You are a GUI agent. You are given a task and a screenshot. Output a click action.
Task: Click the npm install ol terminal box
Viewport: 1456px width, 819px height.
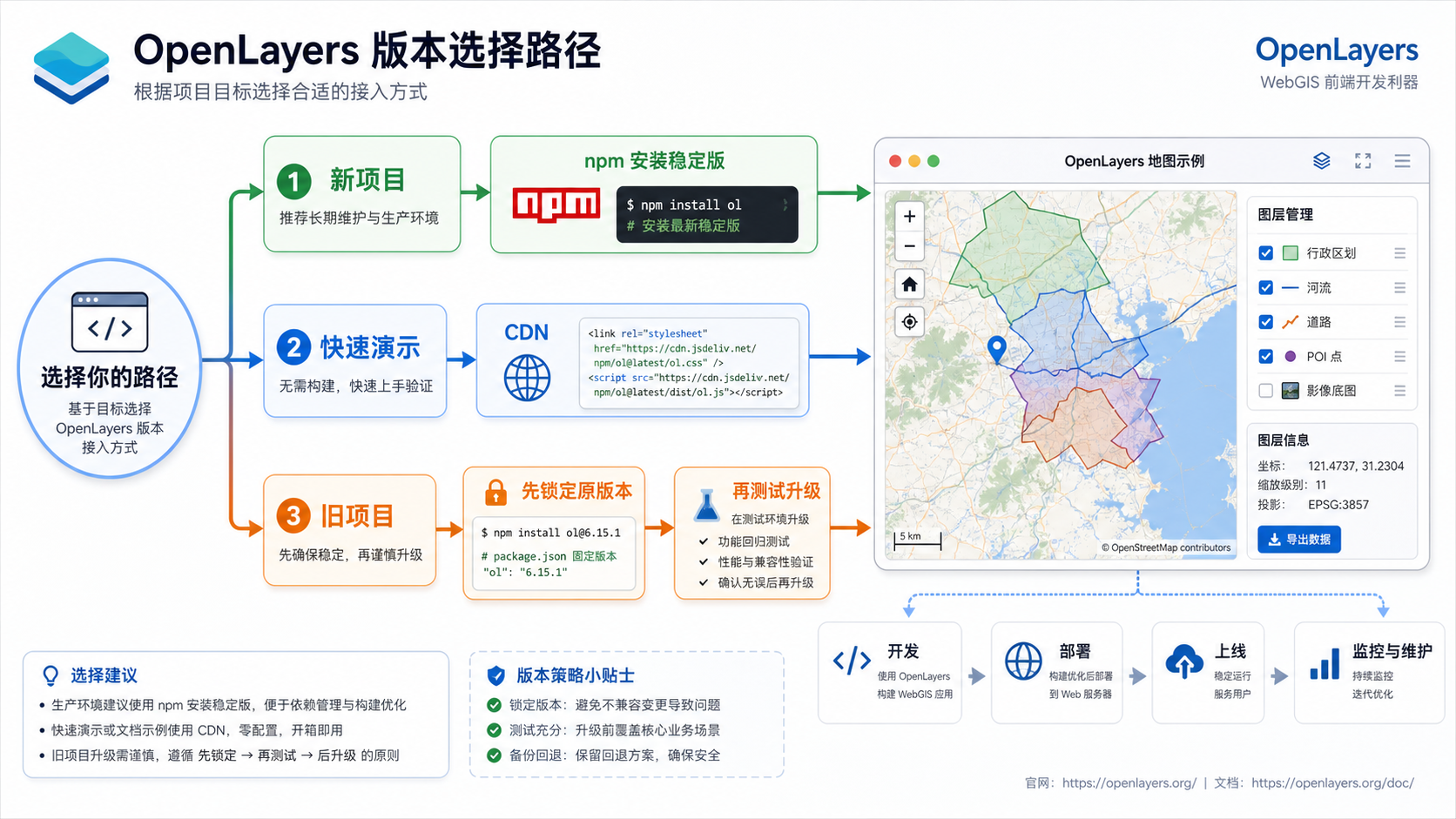[707, 214]
